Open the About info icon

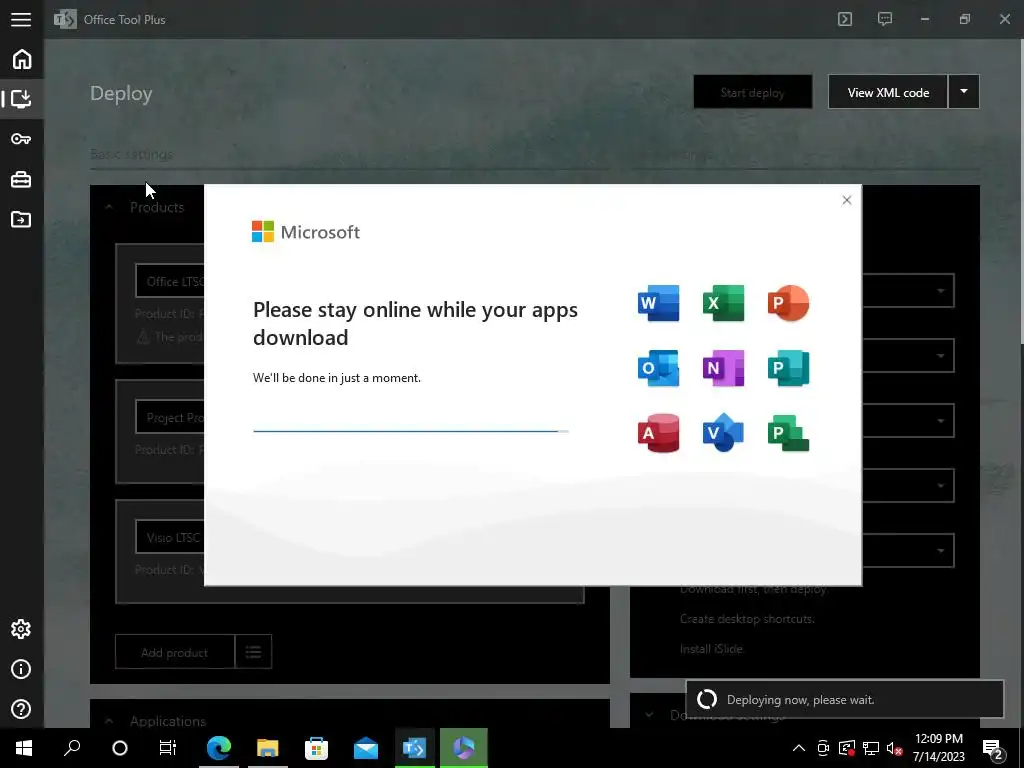point(21,669)
